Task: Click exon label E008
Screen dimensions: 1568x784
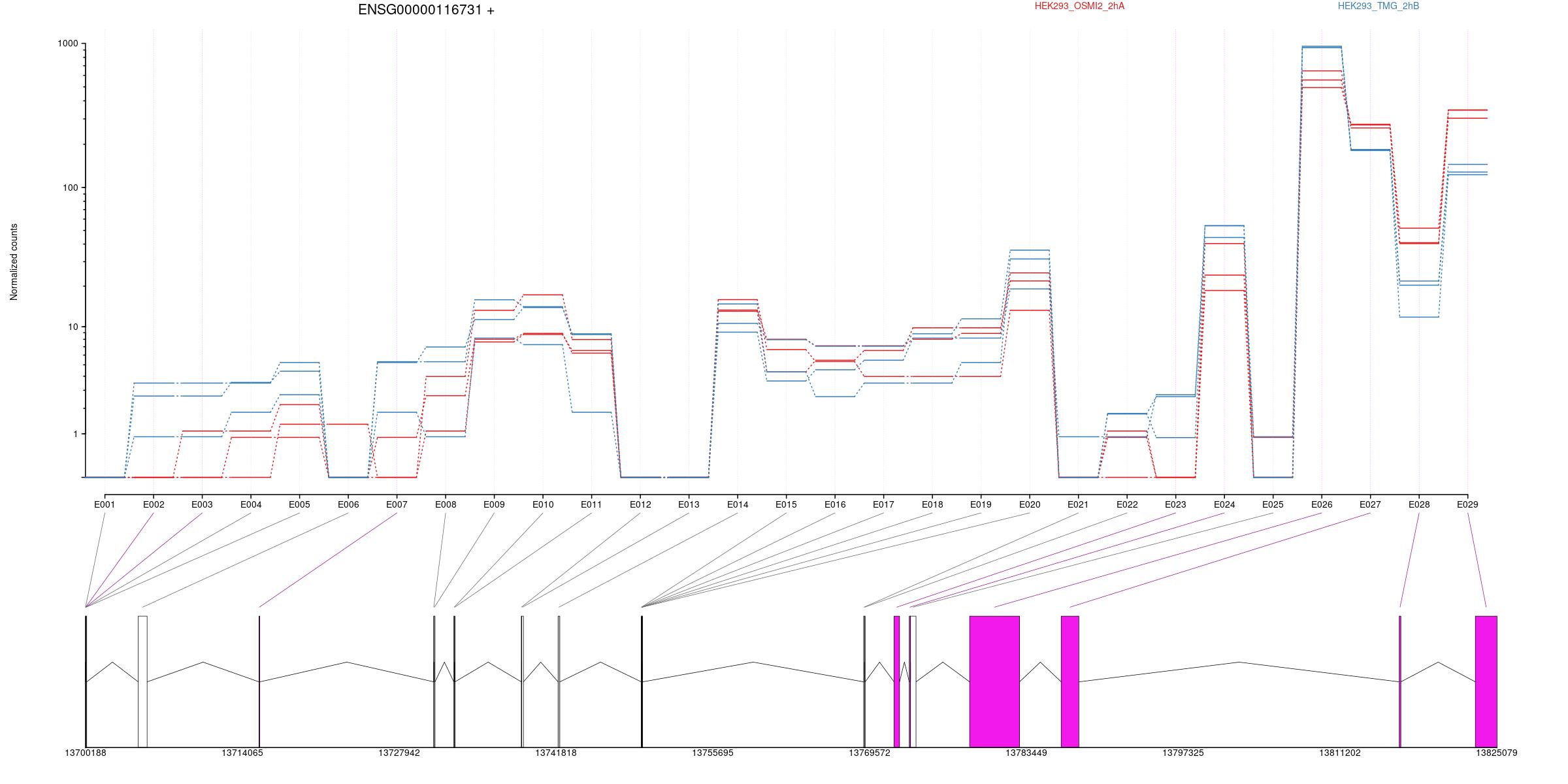Action: click(x=446, y=504)
